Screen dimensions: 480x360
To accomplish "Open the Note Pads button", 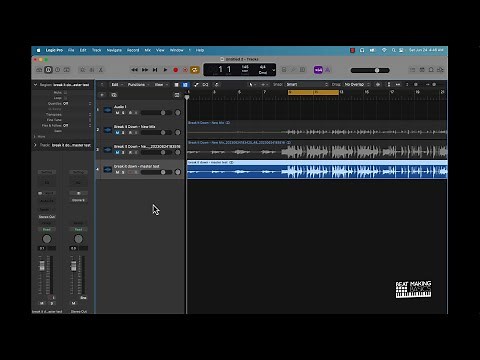I will [x=422, y=70].
